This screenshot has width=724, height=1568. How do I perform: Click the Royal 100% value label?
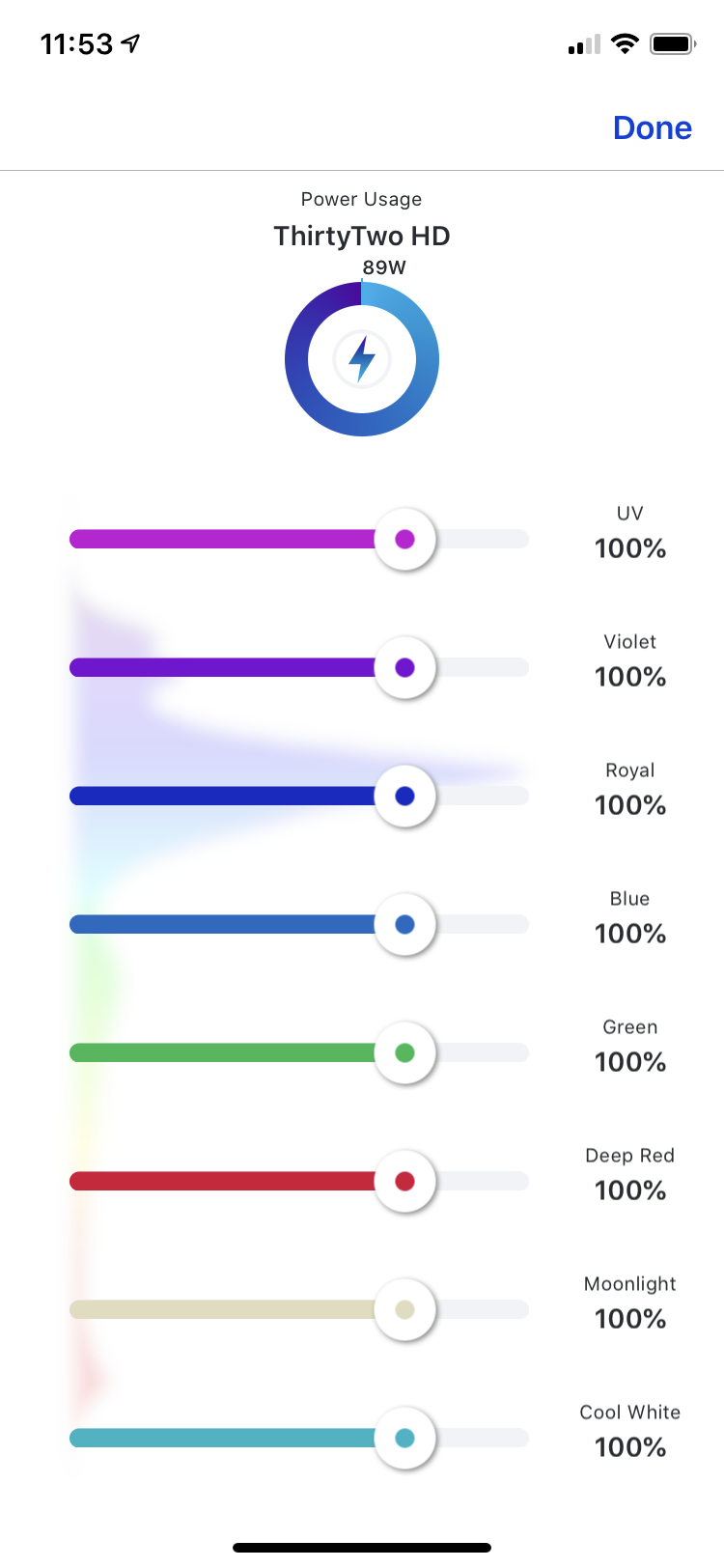click(x=630, y=805)
